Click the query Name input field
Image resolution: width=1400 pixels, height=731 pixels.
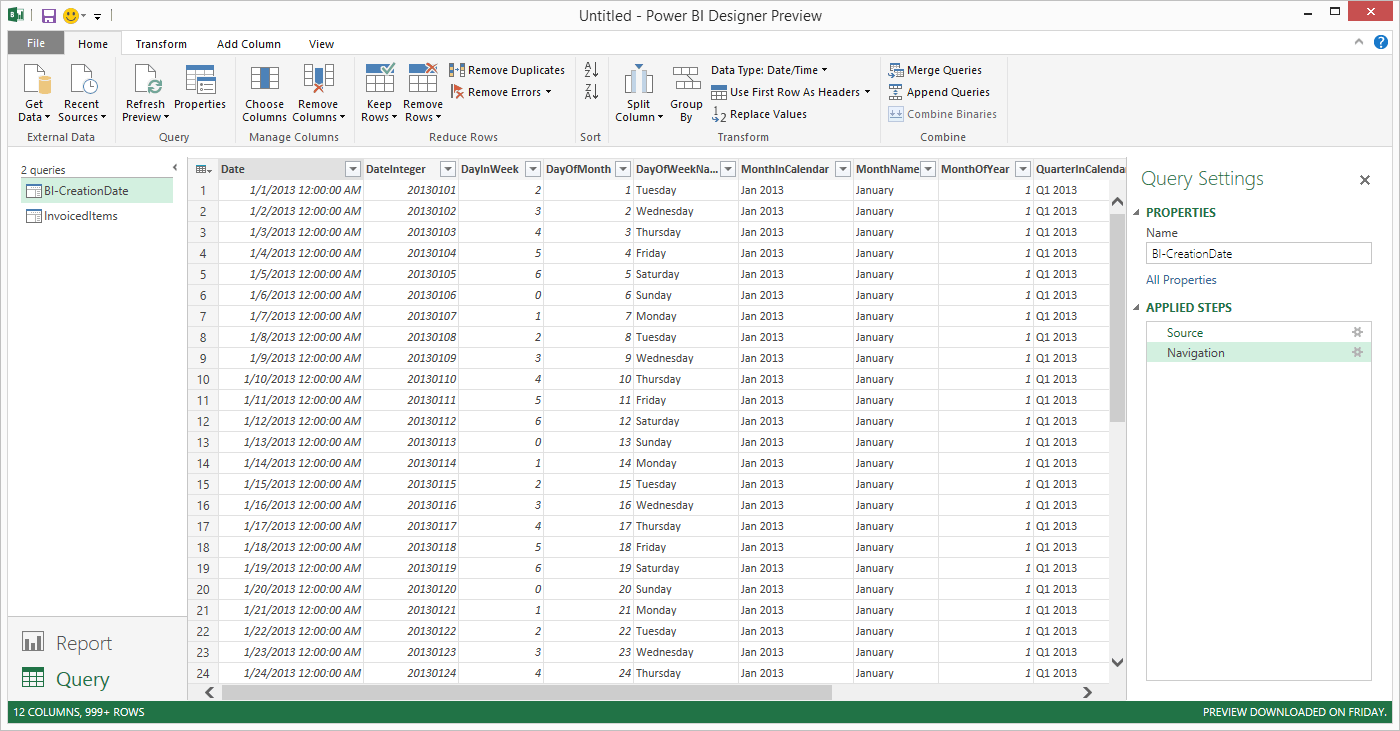(x=1258, y=253)
